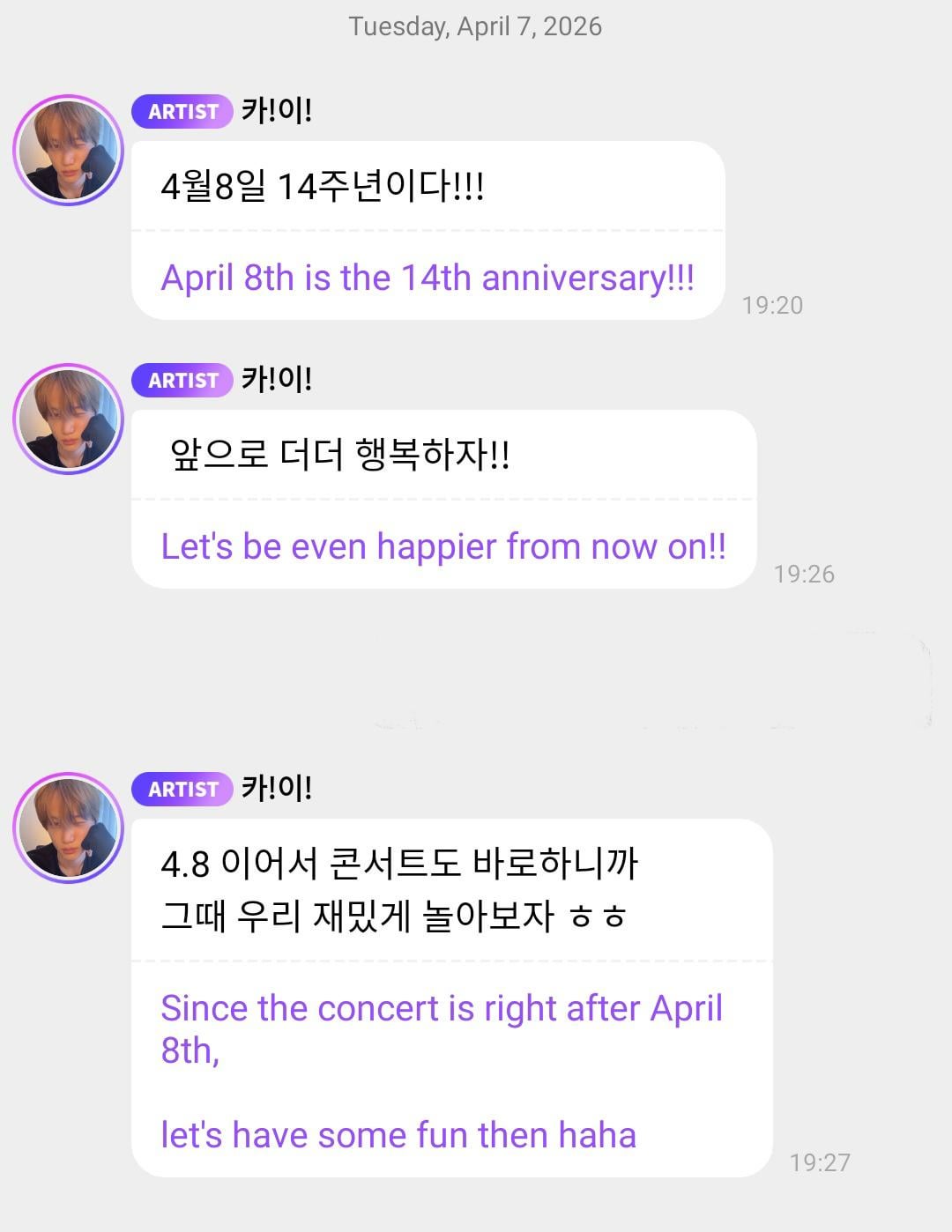Select translation 'April 8th is the 14th anniversary!!!'
The width and height of the screenshot is (952, 1232).
point(428,278)
